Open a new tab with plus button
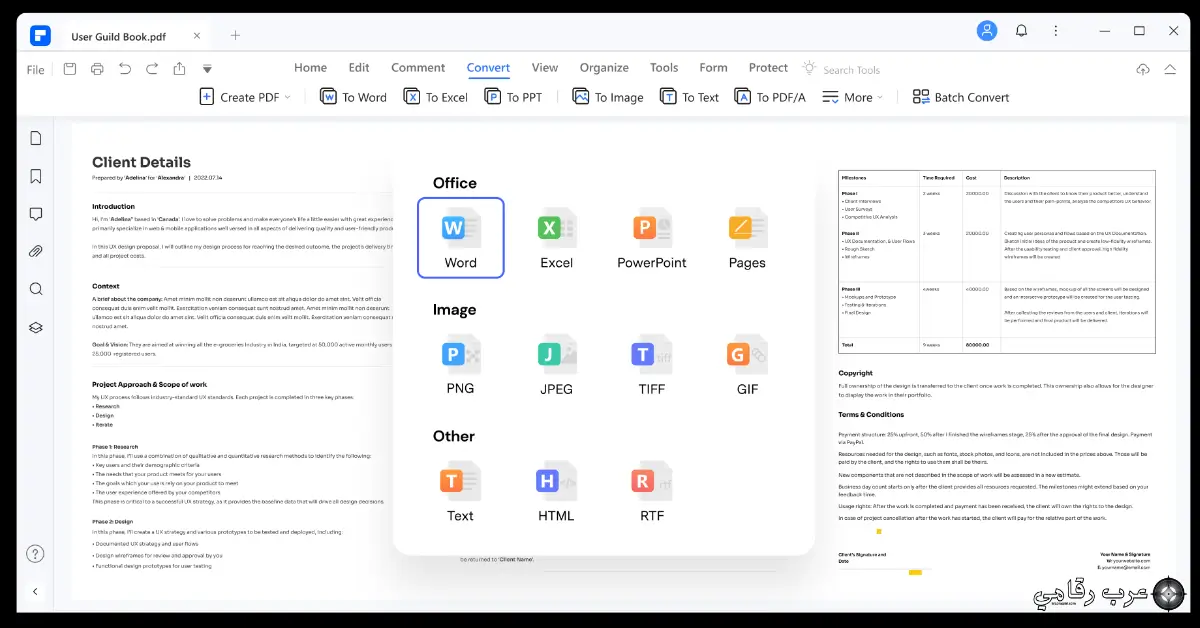 click(235, 35)
